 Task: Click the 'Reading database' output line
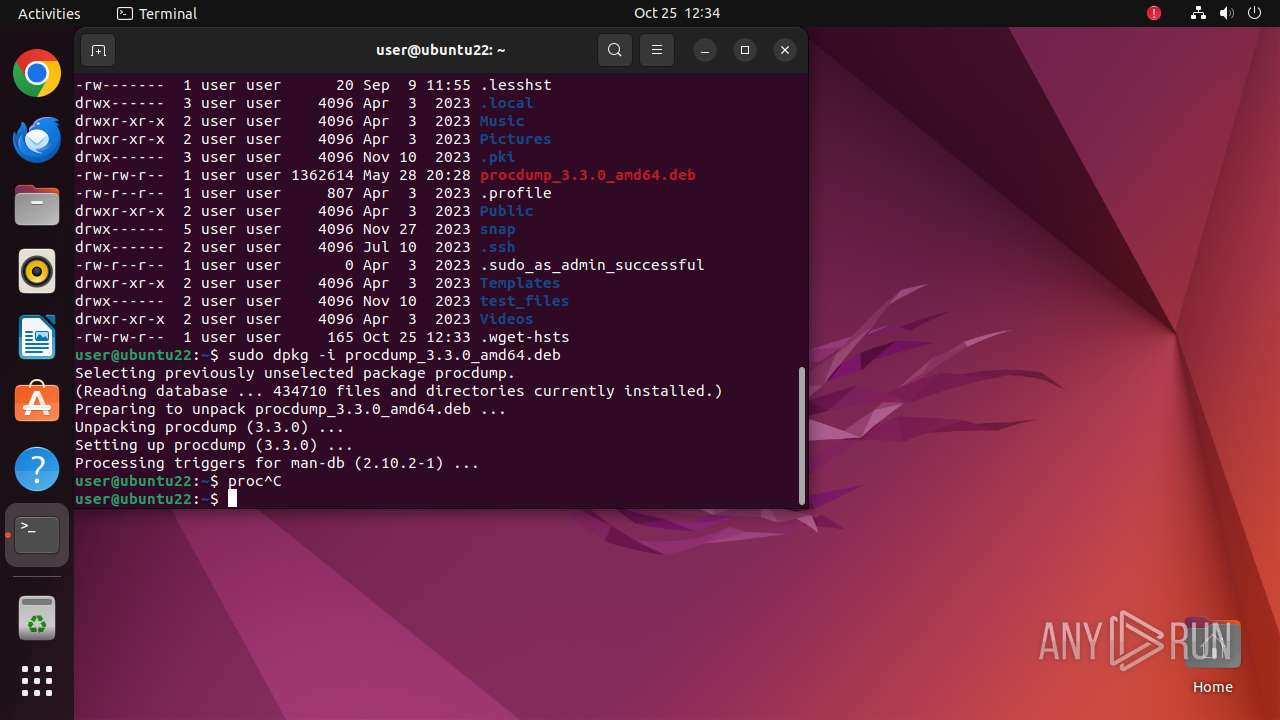click(x=399, y=391)
